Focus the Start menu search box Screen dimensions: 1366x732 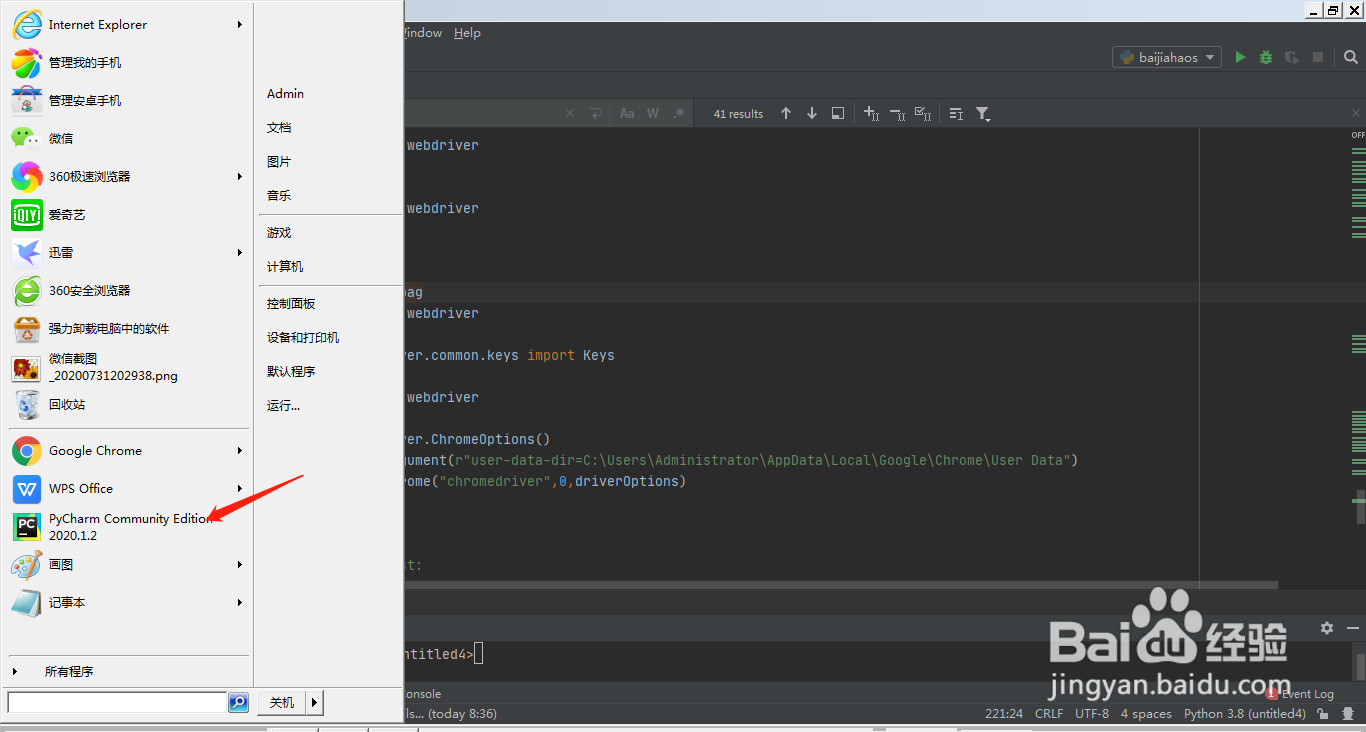117,703
